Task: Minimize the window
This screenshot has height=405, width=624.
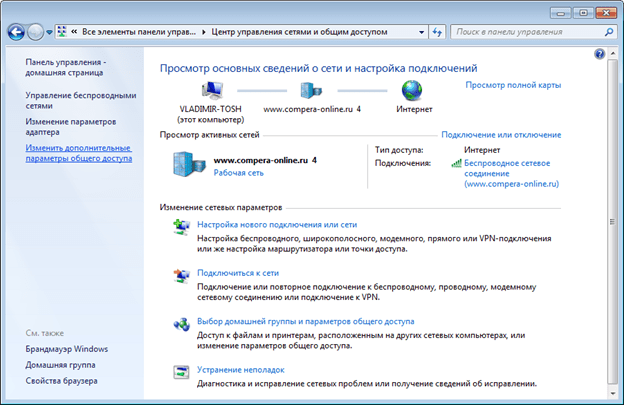Action: click(561, 13)
